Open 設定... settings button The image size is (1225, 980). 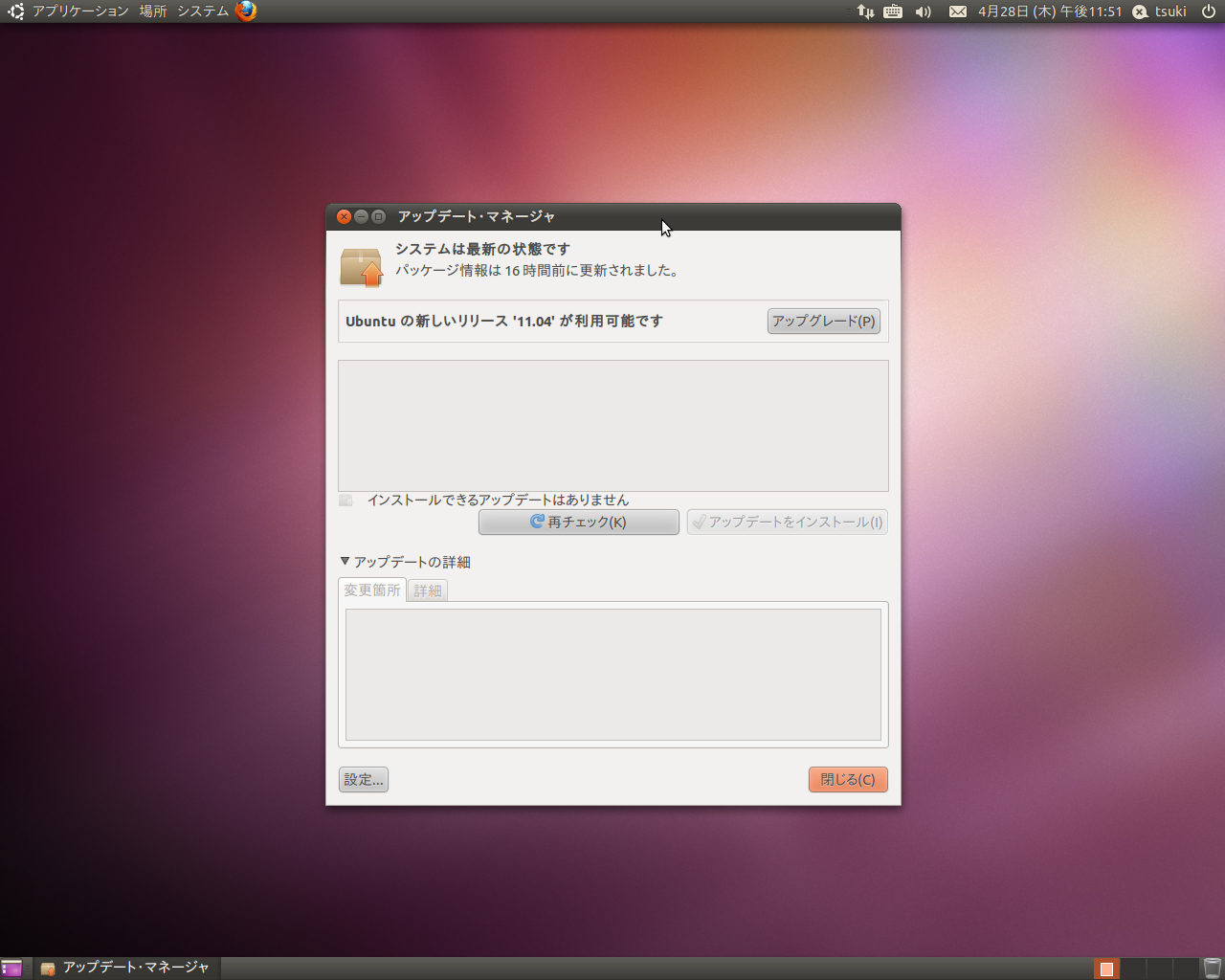(x=364, y=780)
